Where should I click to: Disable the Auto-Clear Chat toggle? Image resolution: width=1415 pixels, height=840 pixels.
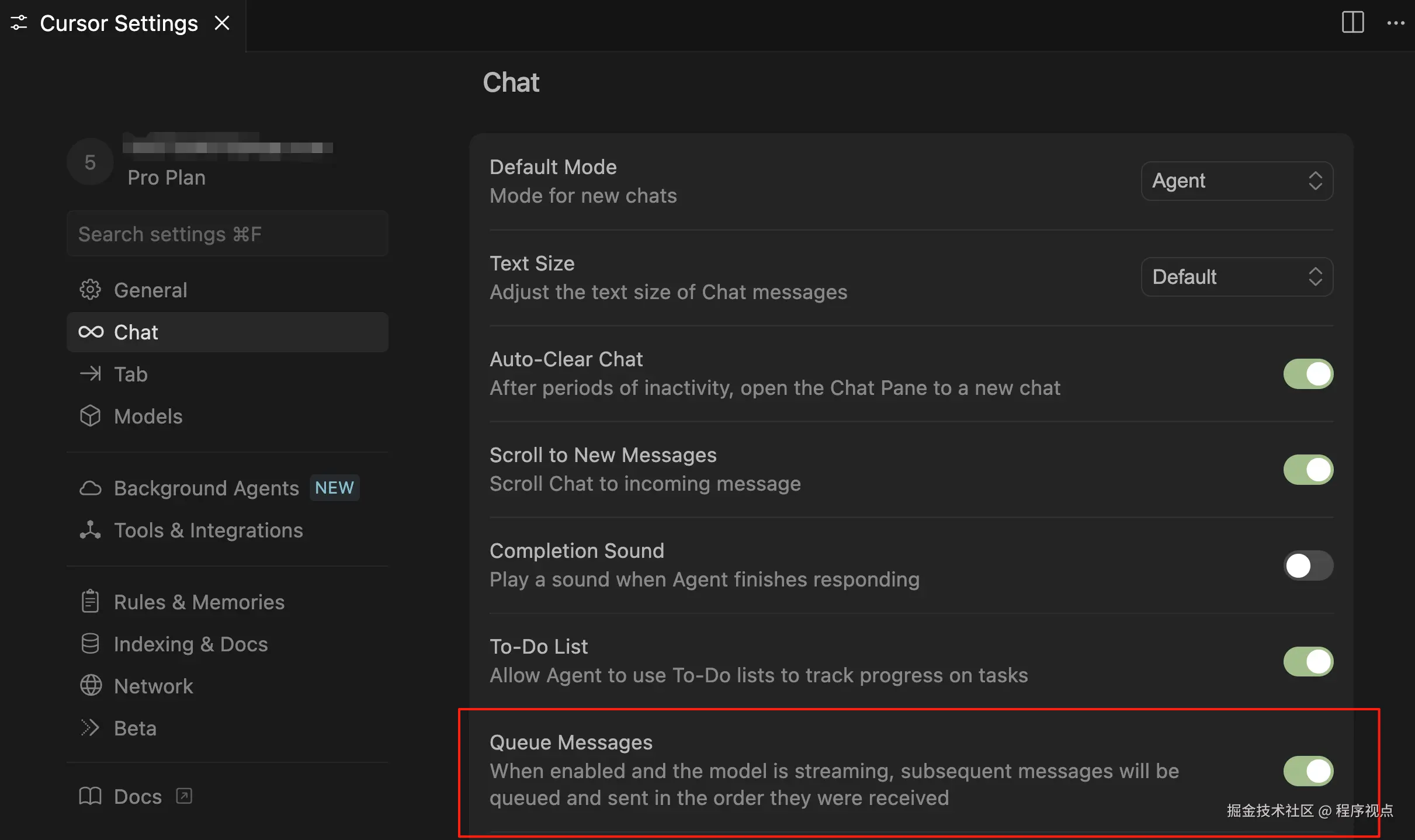click(1308, 374)
